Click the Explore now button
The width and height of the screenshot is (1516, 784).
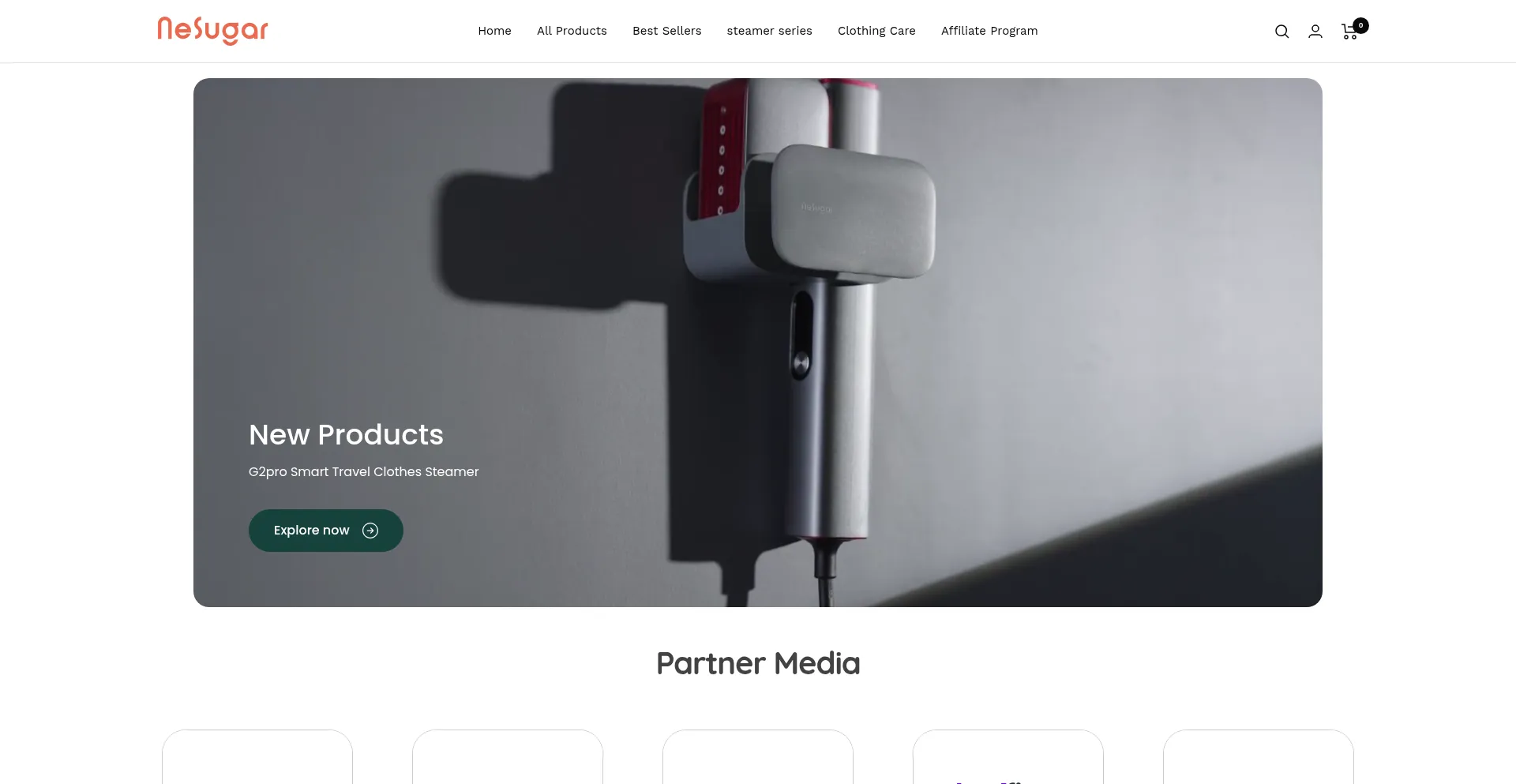[326, 531]
